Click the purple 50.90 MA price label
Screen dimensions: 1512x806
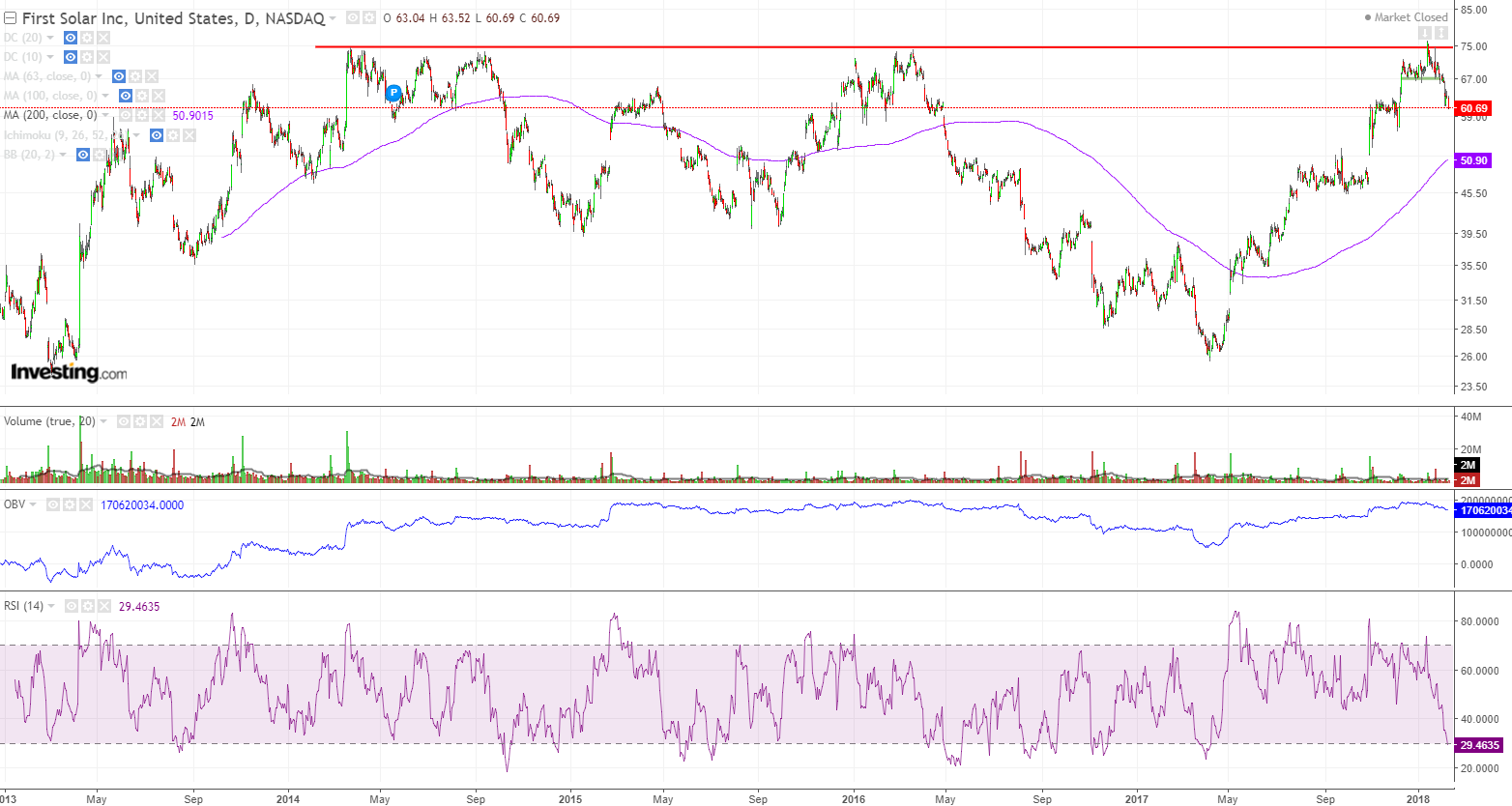pyautogui.click(x=1473, y=160)
